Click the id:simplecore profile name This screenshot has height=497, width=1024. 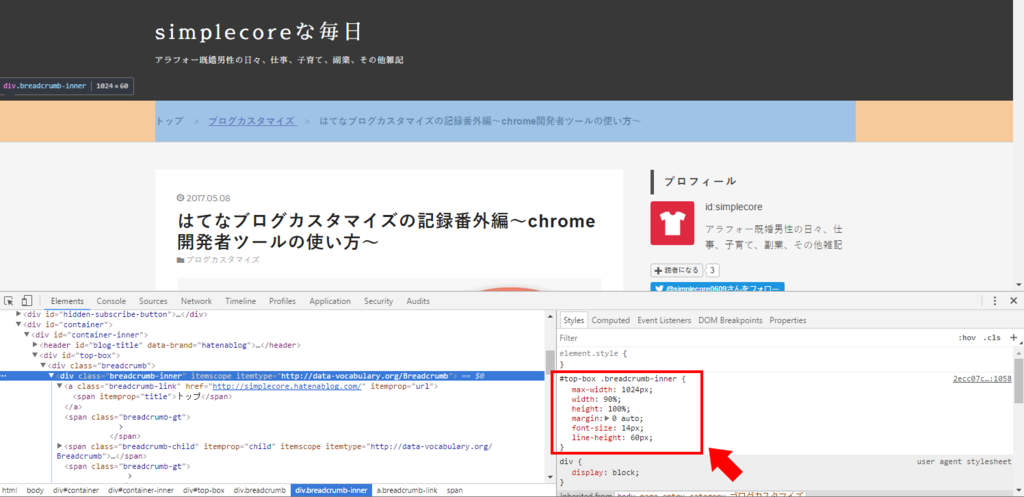pyautogui.click(x=735, y=207)
